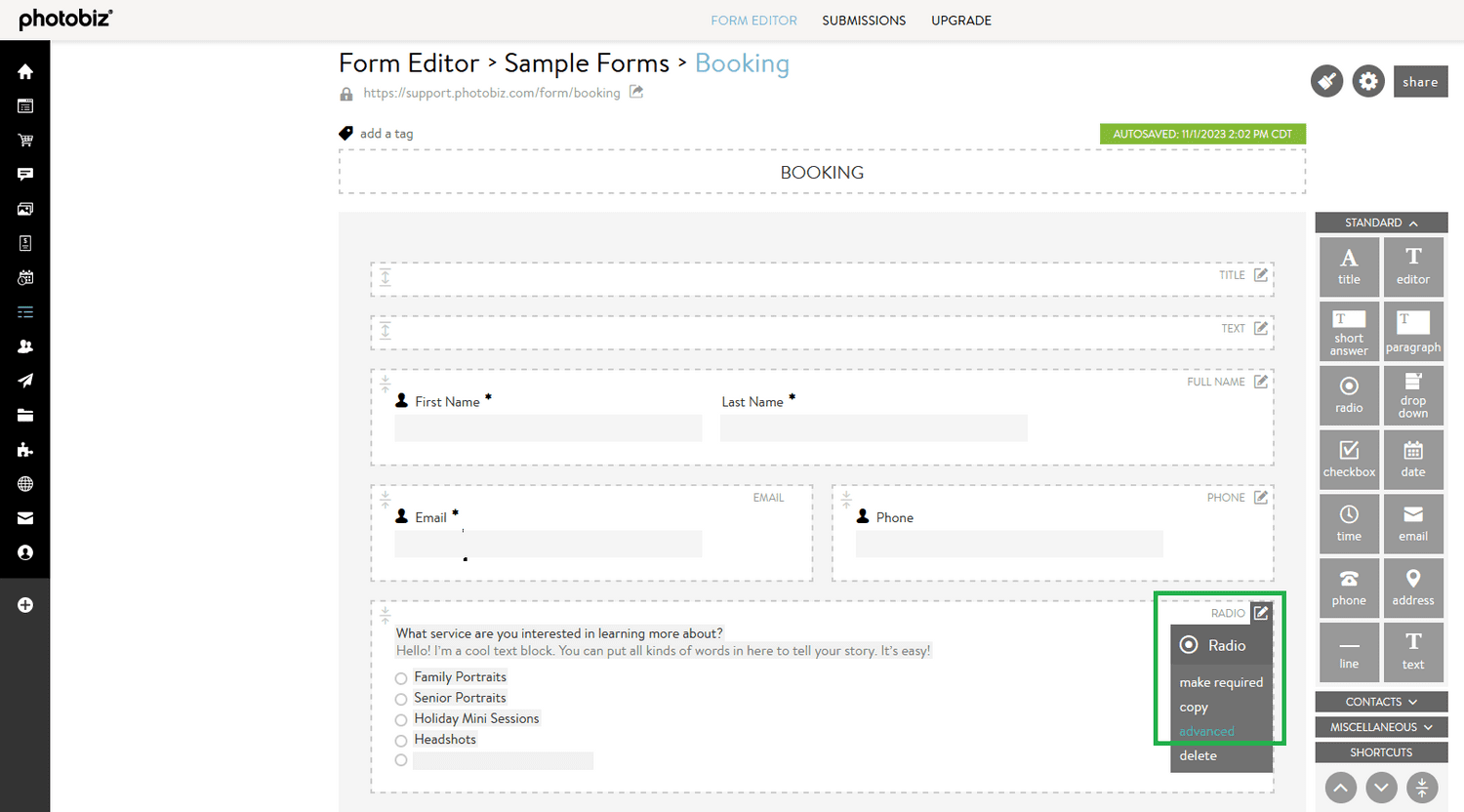Click the share button

tap(1420, 82)
